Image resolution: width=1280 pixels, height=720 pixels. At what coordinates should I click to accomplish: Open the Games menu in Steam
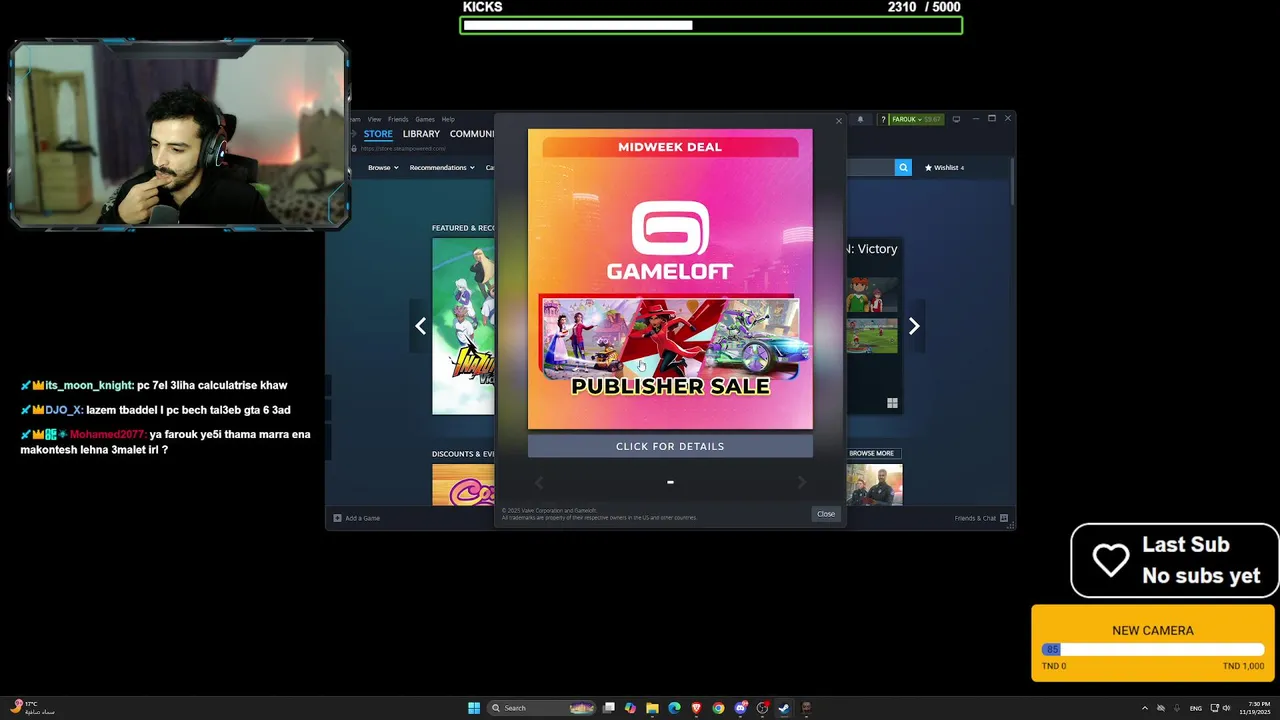[425, 119]
